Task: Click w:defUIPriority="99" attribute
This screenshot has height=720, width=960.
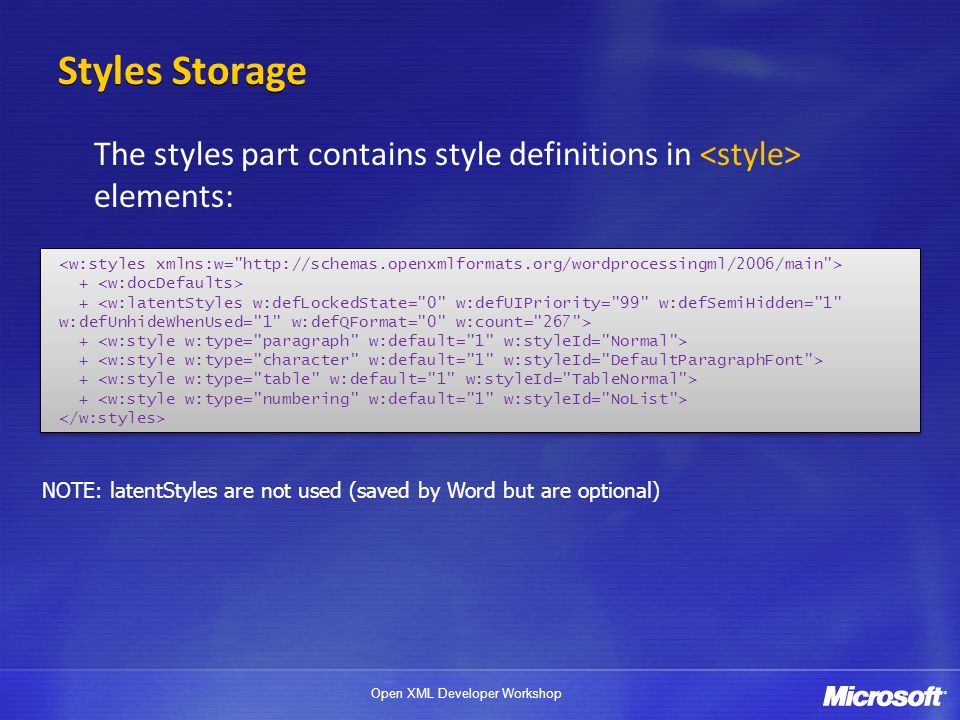Action: click(x=552, y=303)
